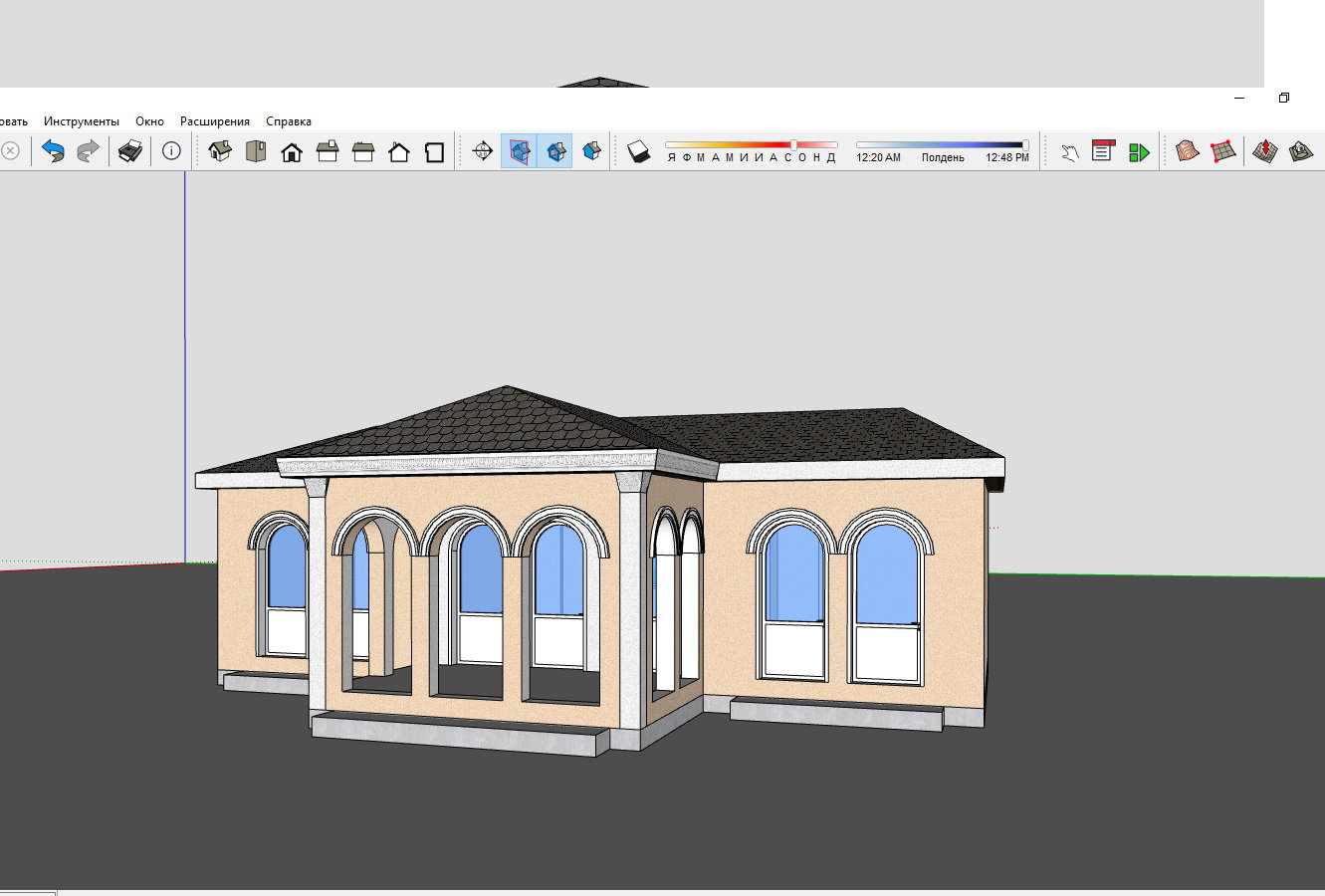This screenshot has height=896, width=1325.
Task: Switch to the Top view icon
Action: point(256,151)
